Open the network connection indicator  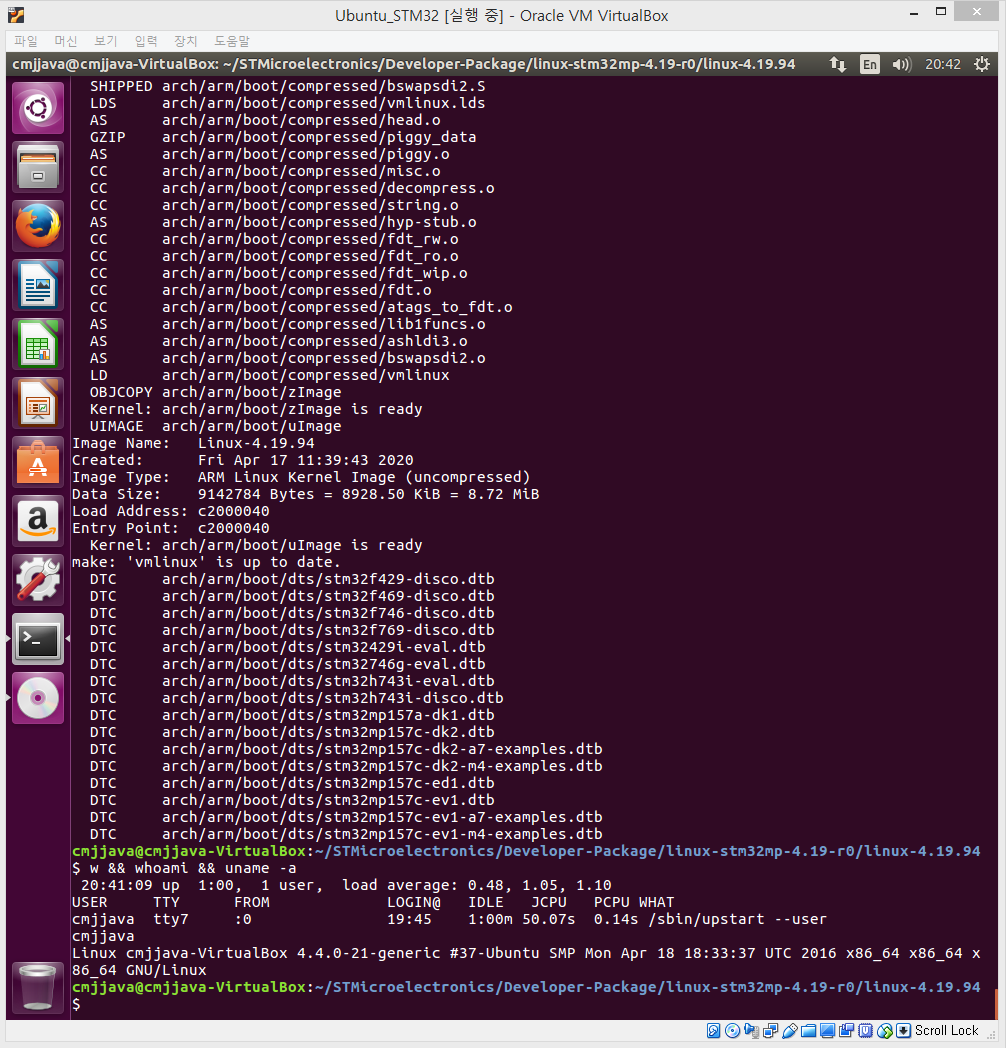click(x=838, y=64)
